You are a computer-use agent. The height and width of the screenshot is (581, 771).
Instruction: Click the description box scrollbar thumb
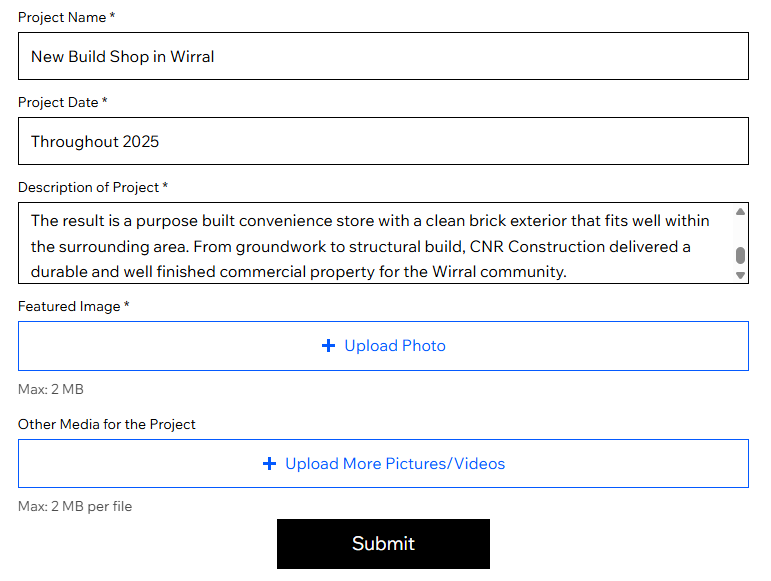(740, 255)
